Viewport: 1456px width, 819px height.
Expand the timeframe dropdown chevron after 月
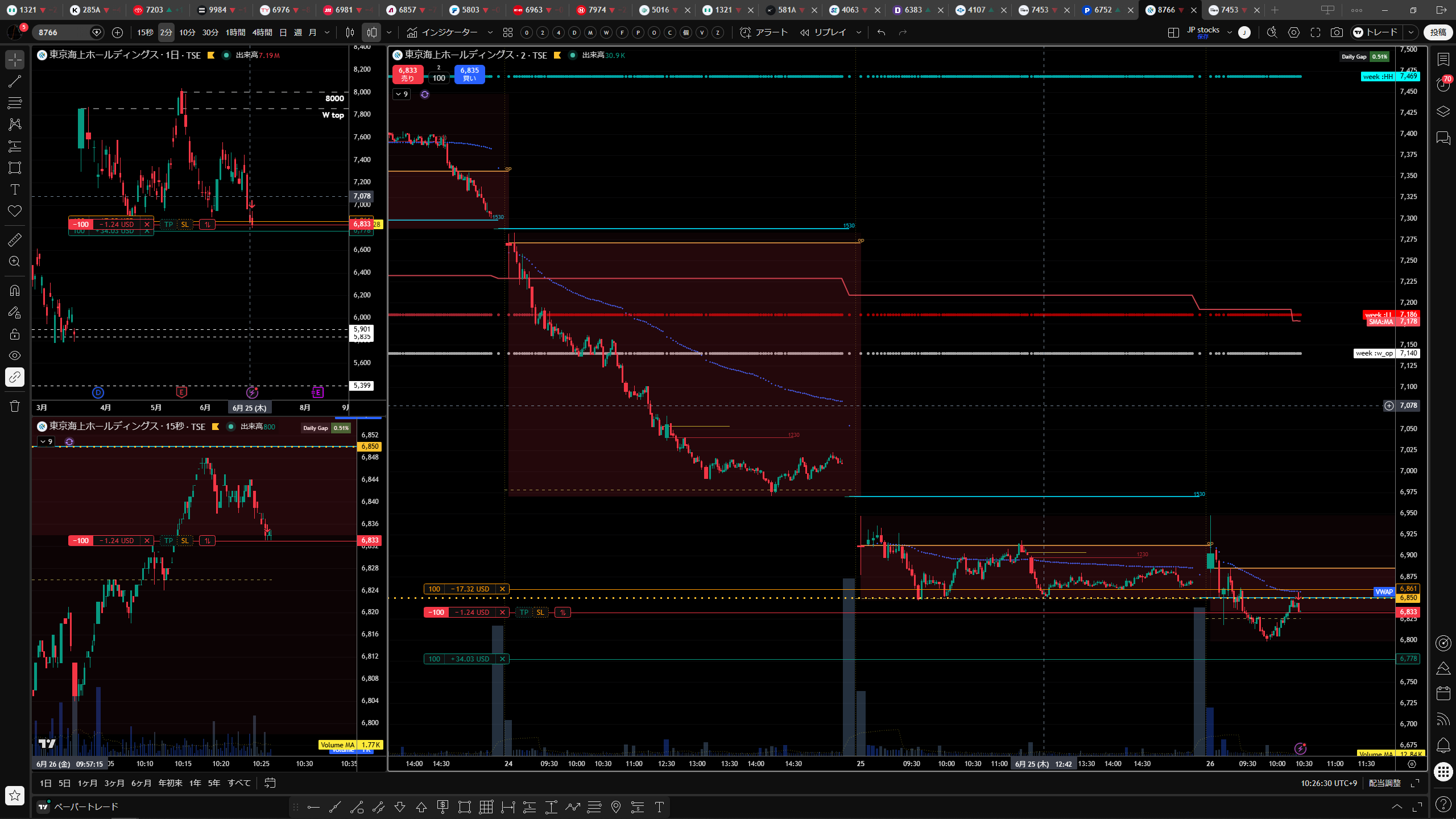pyautogui.click(x=327, y=32)
